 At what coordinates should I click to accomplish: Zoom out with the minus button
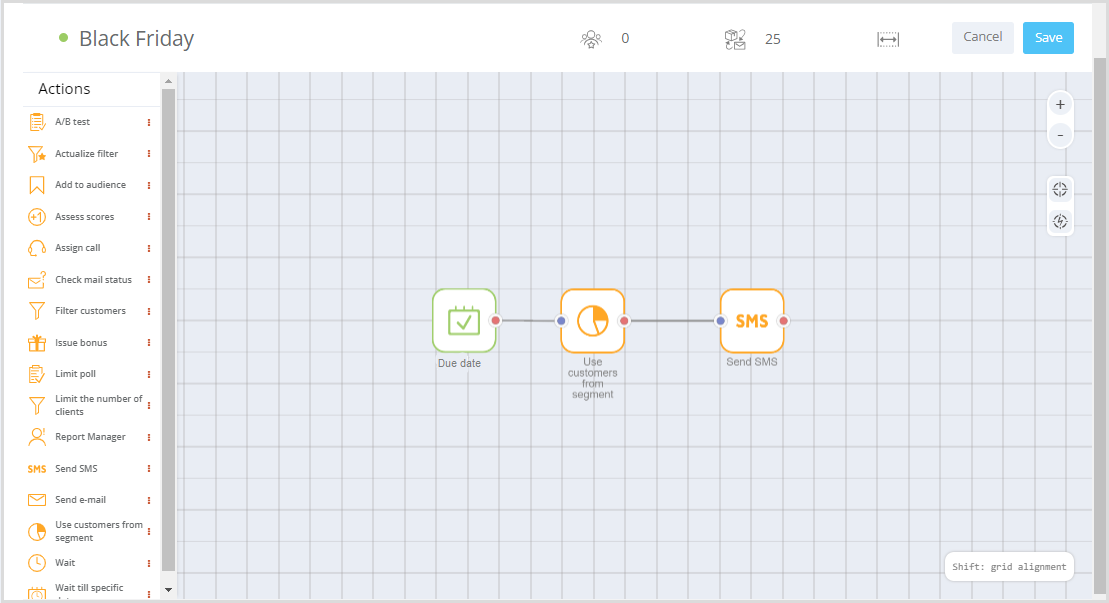point(1060,134)
